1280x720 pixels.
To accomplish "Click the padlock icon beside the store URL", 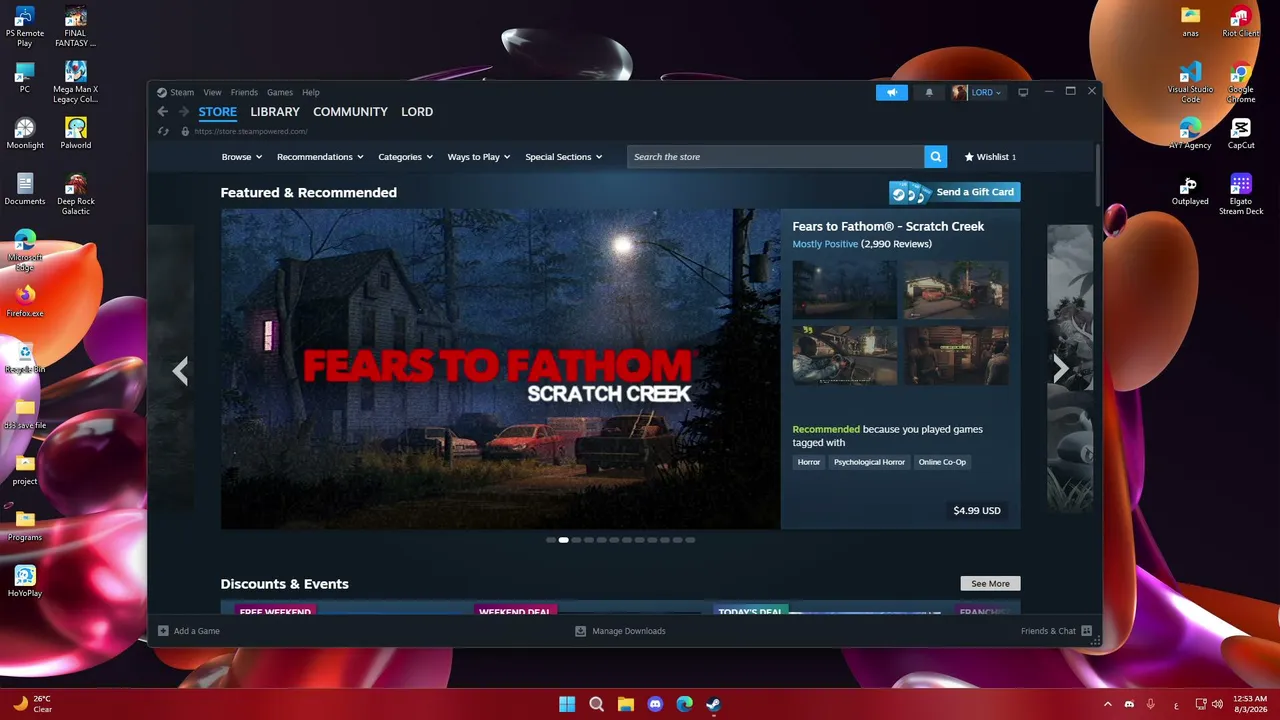I will tap(185, 131).
